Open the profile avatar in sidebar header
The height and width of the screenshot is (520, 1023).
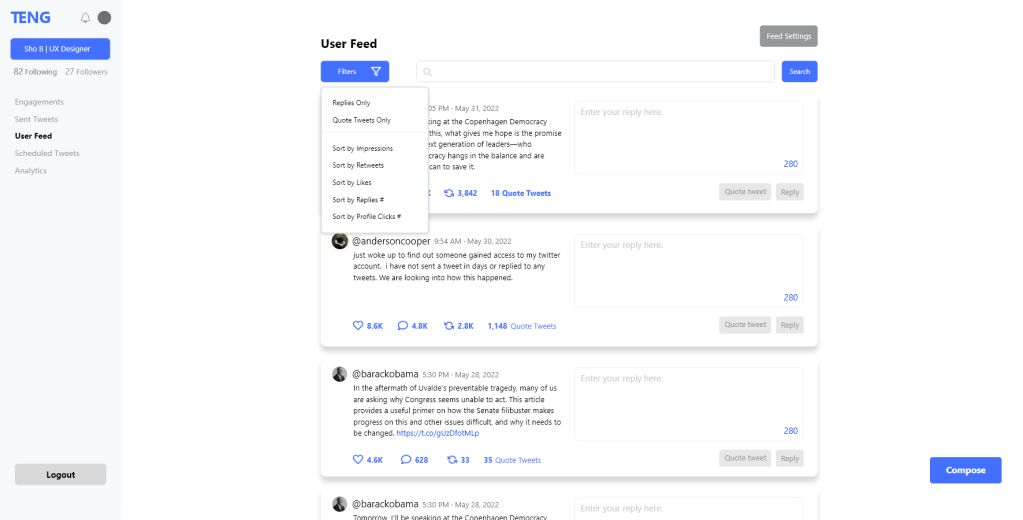[105, 18]
